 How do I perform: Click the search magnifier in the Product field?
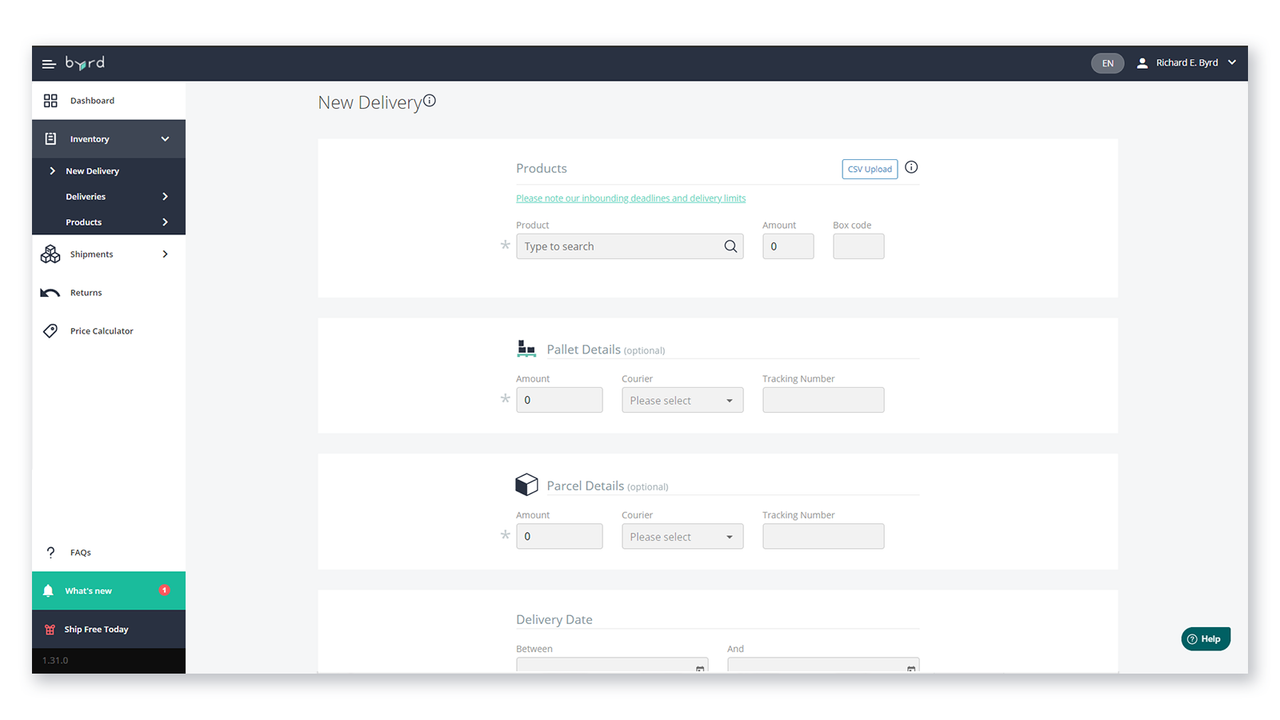(730, 246)
